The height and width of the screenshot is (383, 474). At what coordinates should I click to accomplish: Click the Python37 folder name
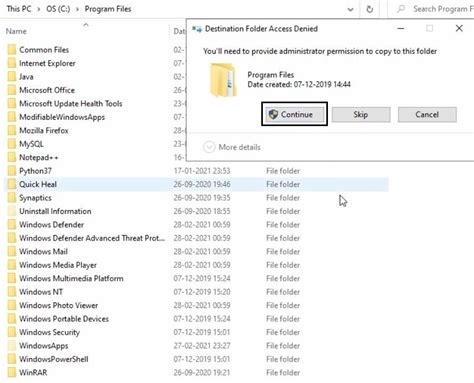[x=35, y=171]
